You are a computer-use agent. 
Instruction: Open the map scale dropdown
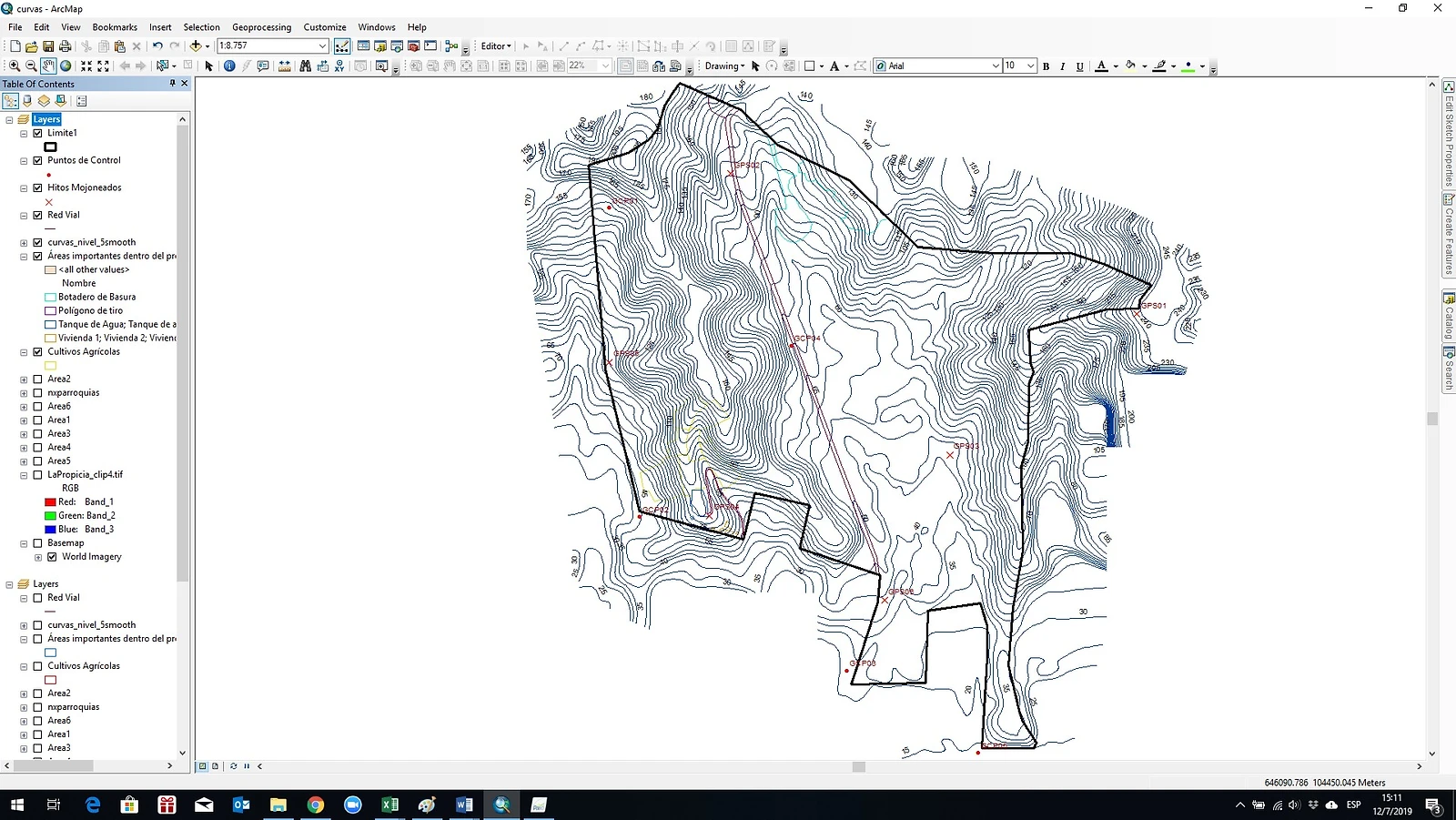pos(322,46)
